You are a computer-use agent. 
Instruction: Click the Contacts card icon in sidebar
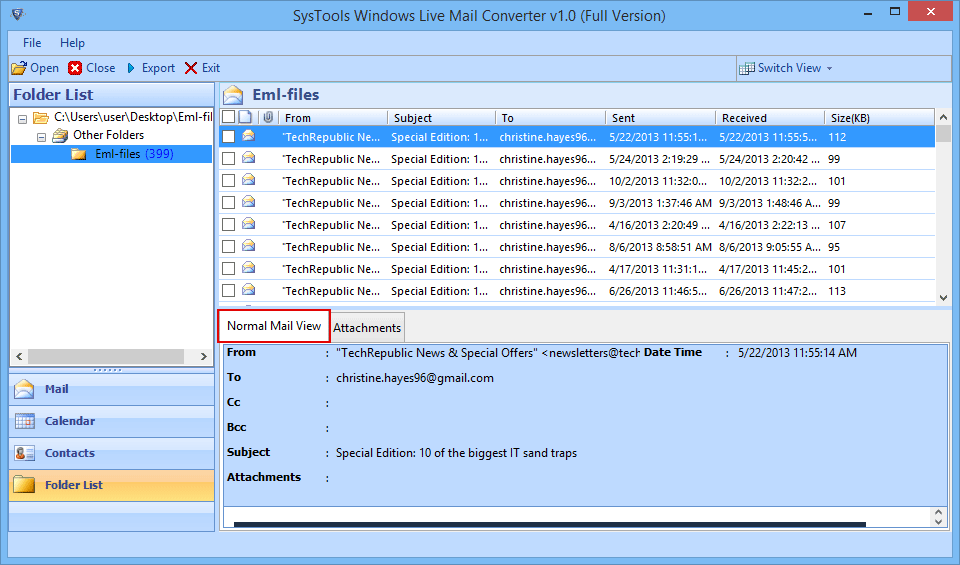click(24, 453)
